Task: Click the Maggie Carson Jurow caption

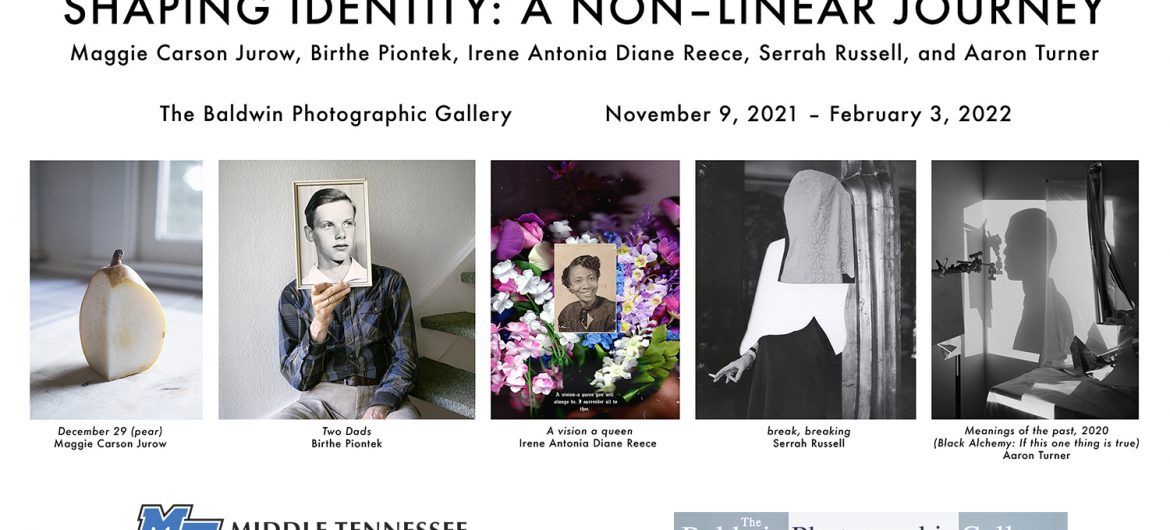Action: coord(110,443)
